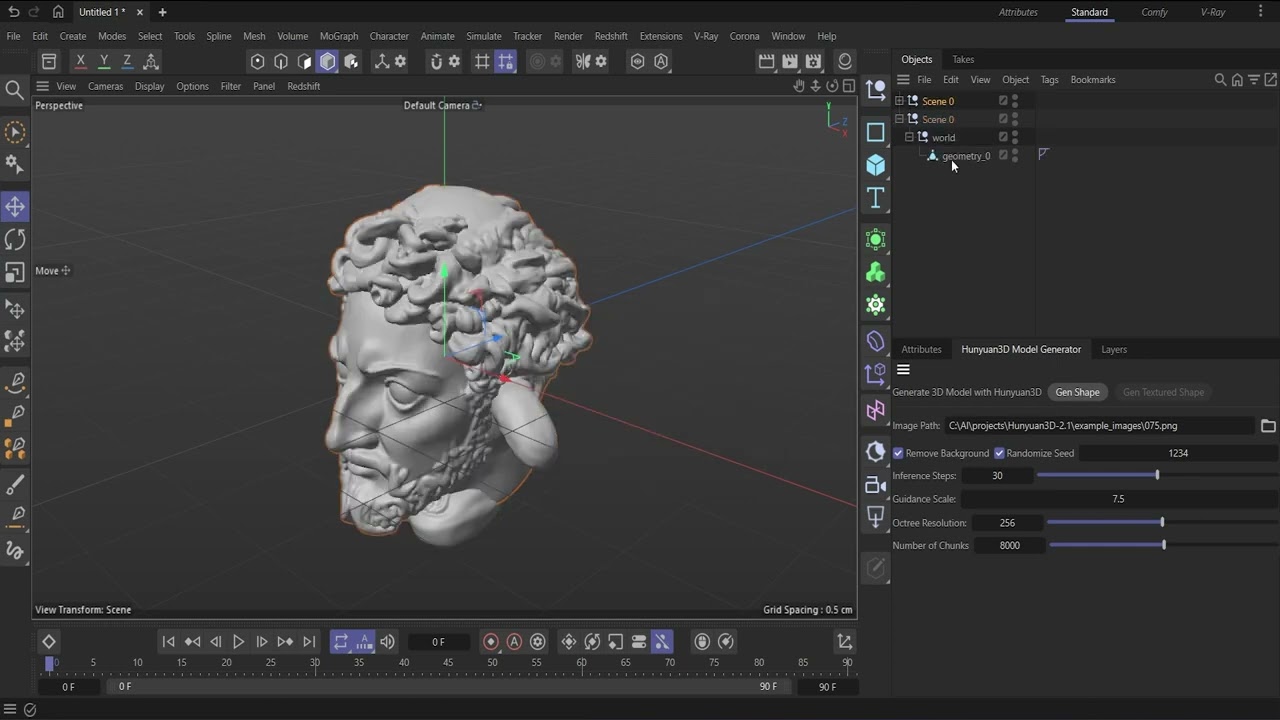The height and width of the screenshot is (720, 1280).
Task: Switch to the Takes tab
Action: (x=963, y=59)
